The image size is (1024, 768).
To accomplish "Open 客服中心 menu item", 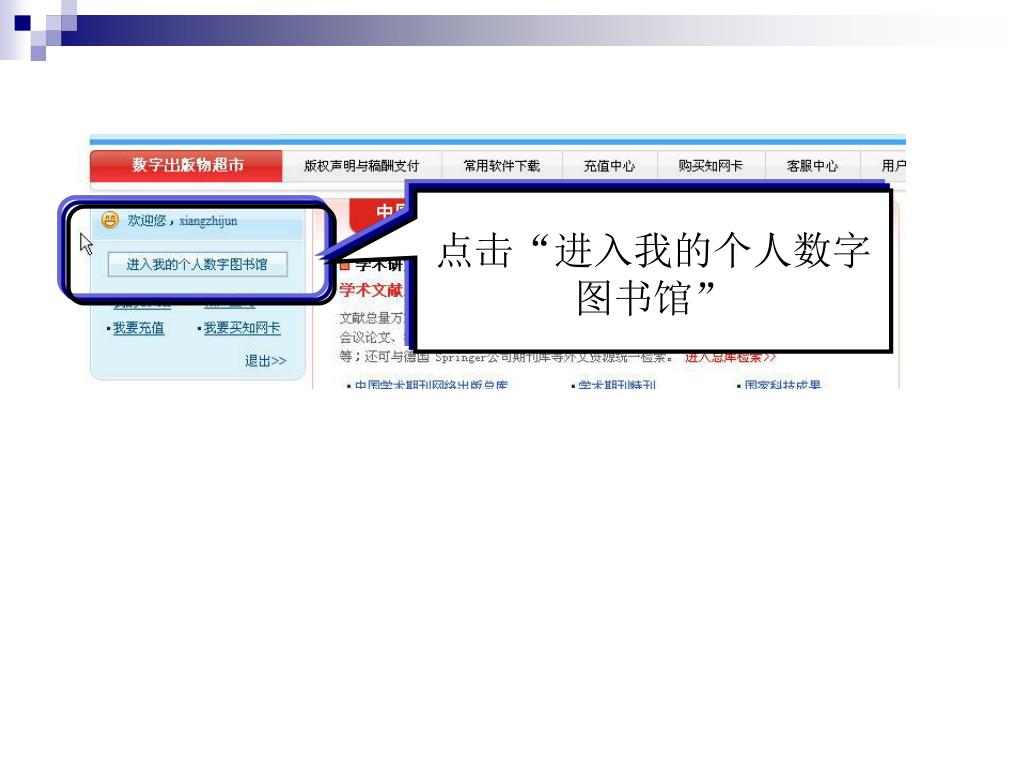I will [x=812, y=166].
